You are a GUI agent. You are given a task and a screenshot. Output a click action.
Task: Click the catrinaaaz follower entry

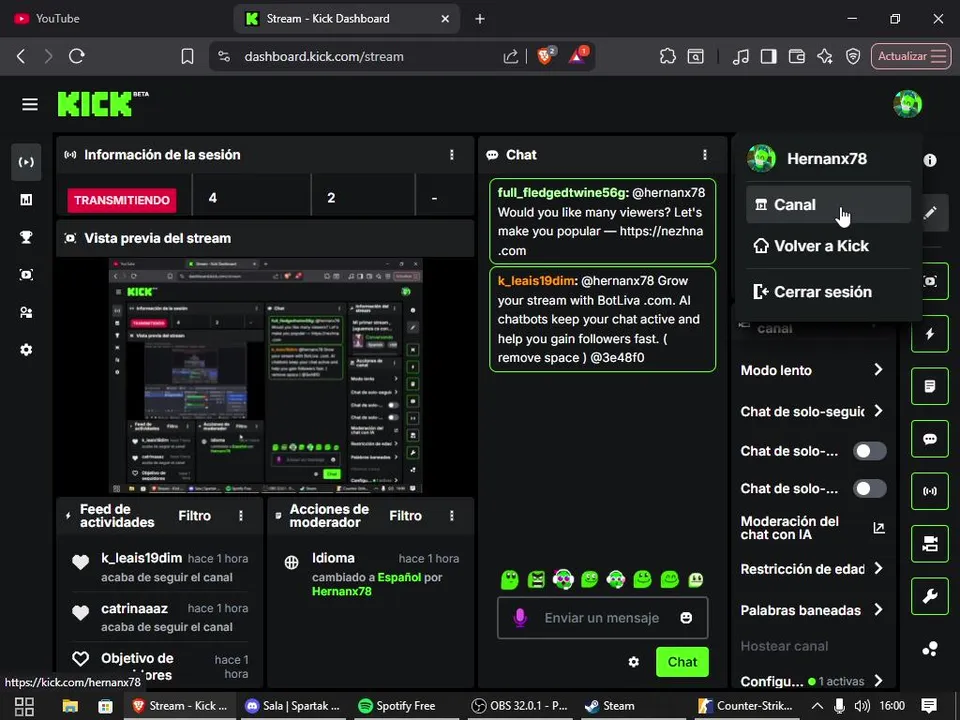(x=160, y=617)
